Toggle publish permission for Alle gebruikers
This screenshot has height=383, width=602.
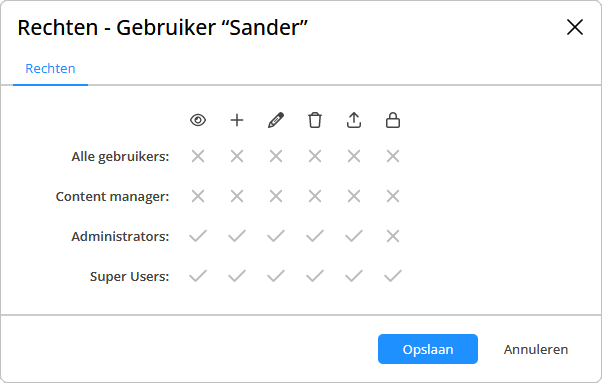[x=354, y=157]
